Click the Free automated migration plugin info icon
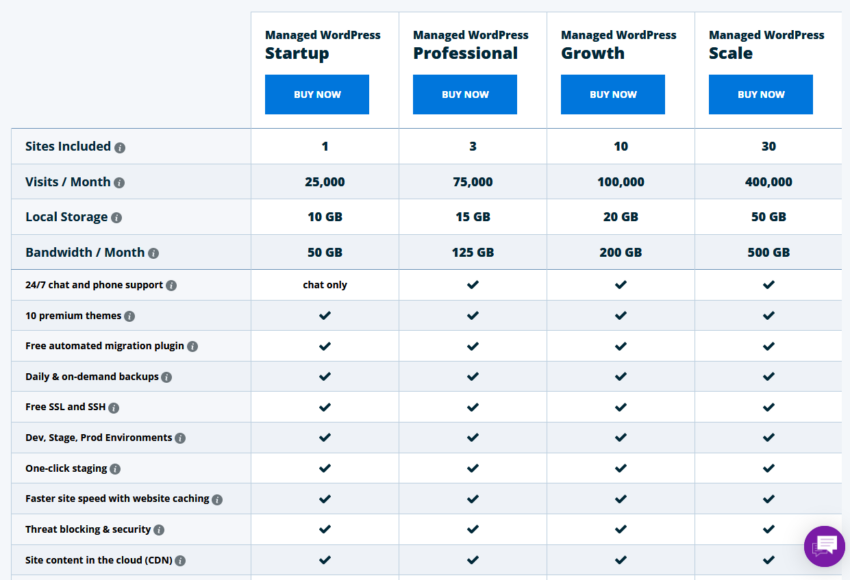 point(193,346)
